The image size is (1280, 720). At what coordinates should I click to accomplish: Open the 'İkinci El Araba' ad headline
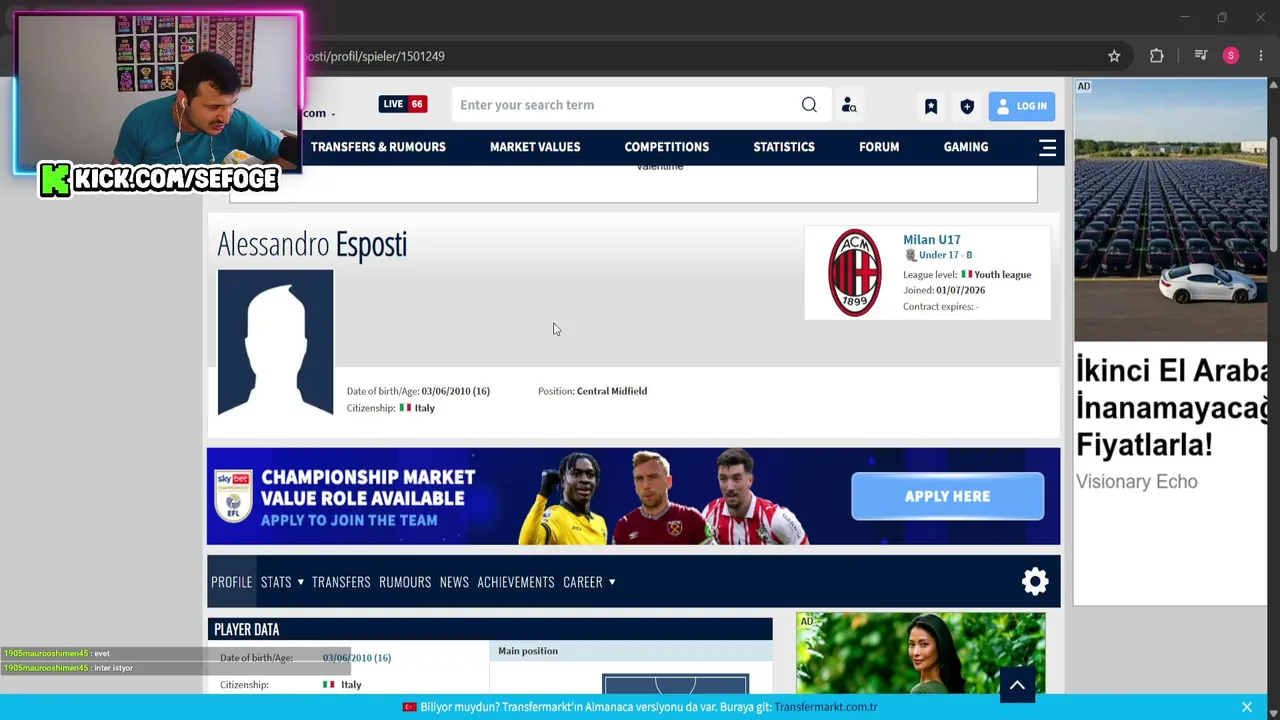click(x=1171, y=407)
